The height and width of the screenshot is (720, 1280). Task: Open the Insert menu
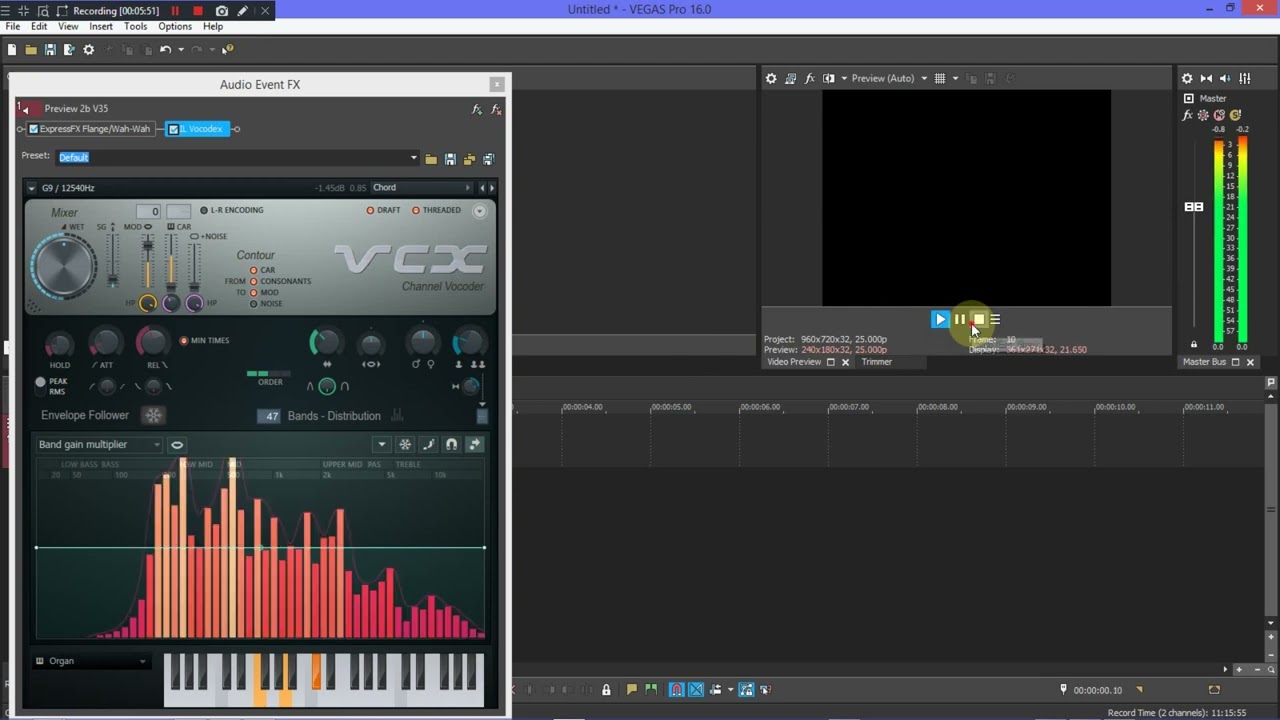pyautogui.click(x=101, y=27)
